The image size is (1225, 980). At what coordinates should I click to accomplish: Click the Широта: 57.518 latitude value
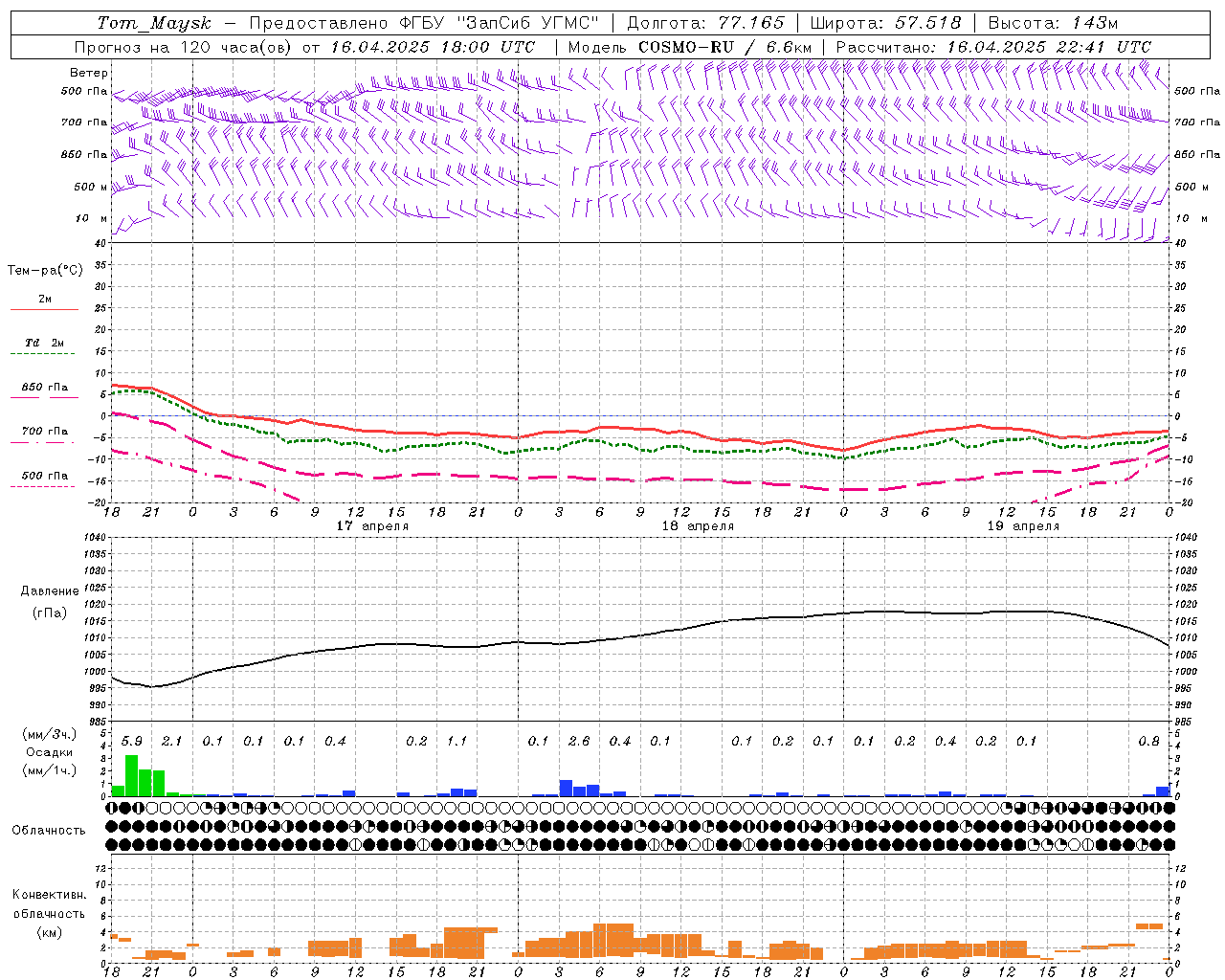pyautogui.click(x=885, y=23)
